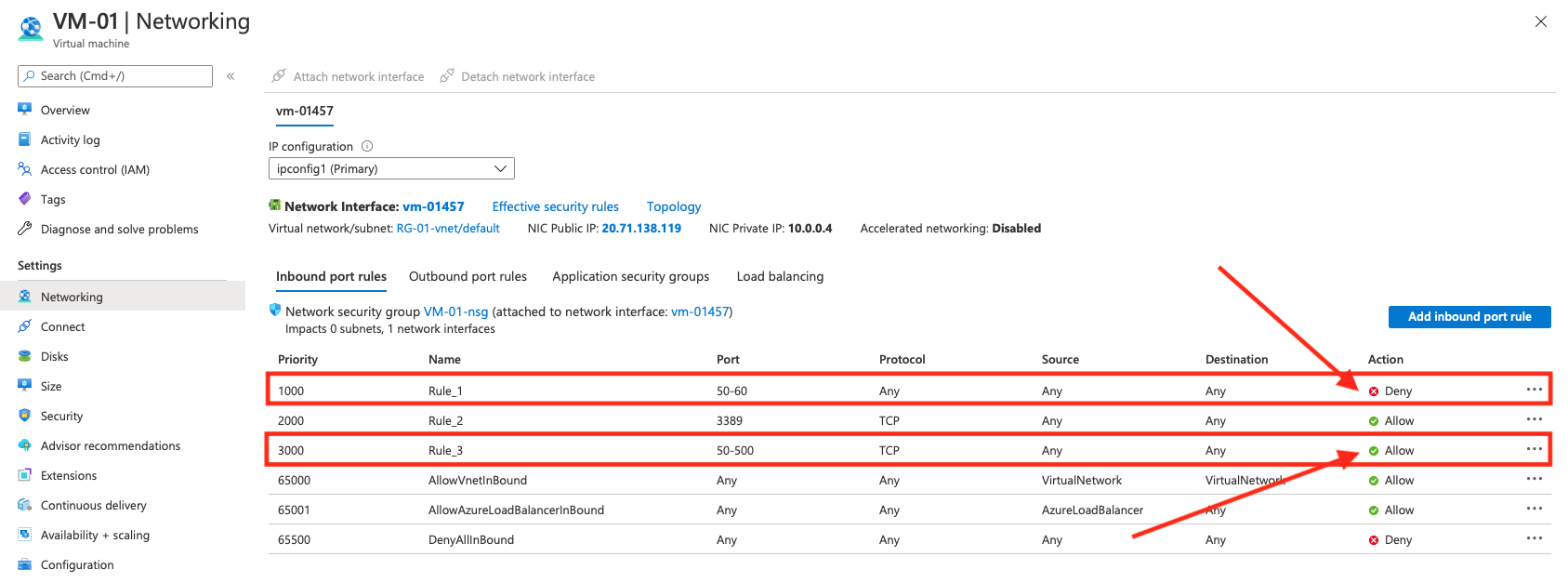This screenshot has width=1568, height=583.
Task: Click the Extensions icon in sidebar
Action: 25,475
